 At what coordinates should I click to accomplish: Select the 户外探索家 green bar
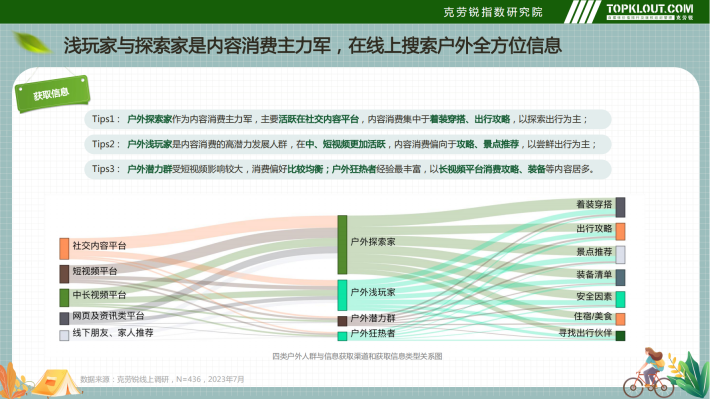point(342,245)
